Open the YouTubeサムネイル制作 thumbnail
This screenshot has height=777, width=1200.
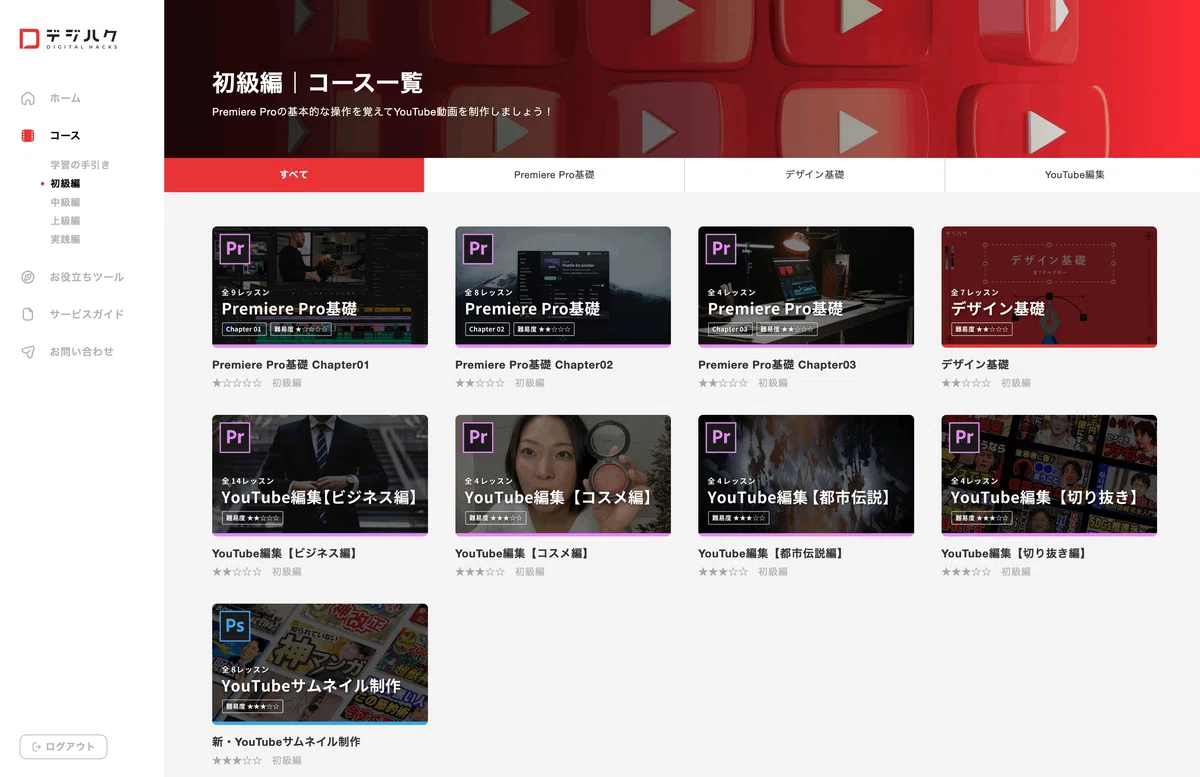320,664
